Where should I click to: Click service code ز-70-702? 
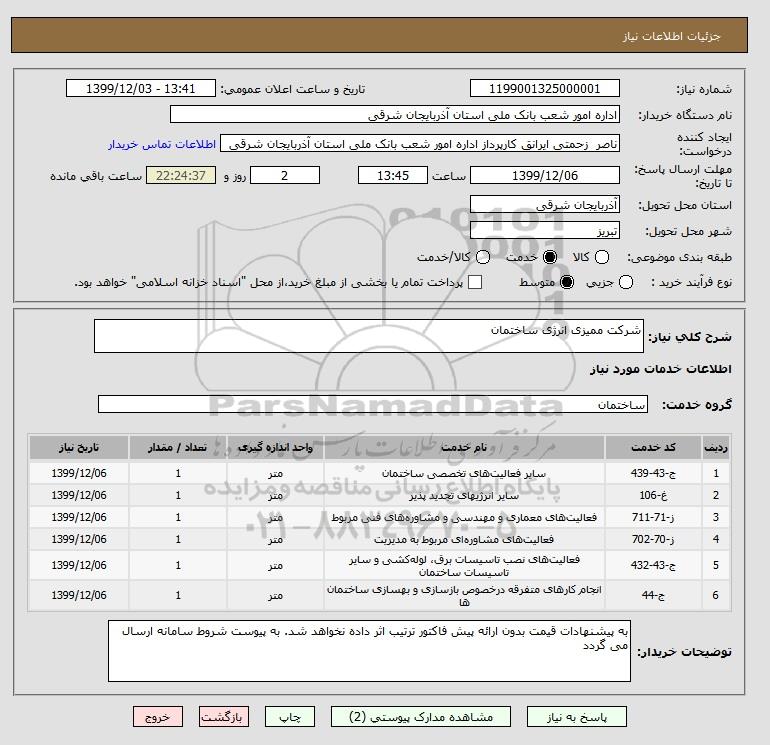[x=653, y=539]
